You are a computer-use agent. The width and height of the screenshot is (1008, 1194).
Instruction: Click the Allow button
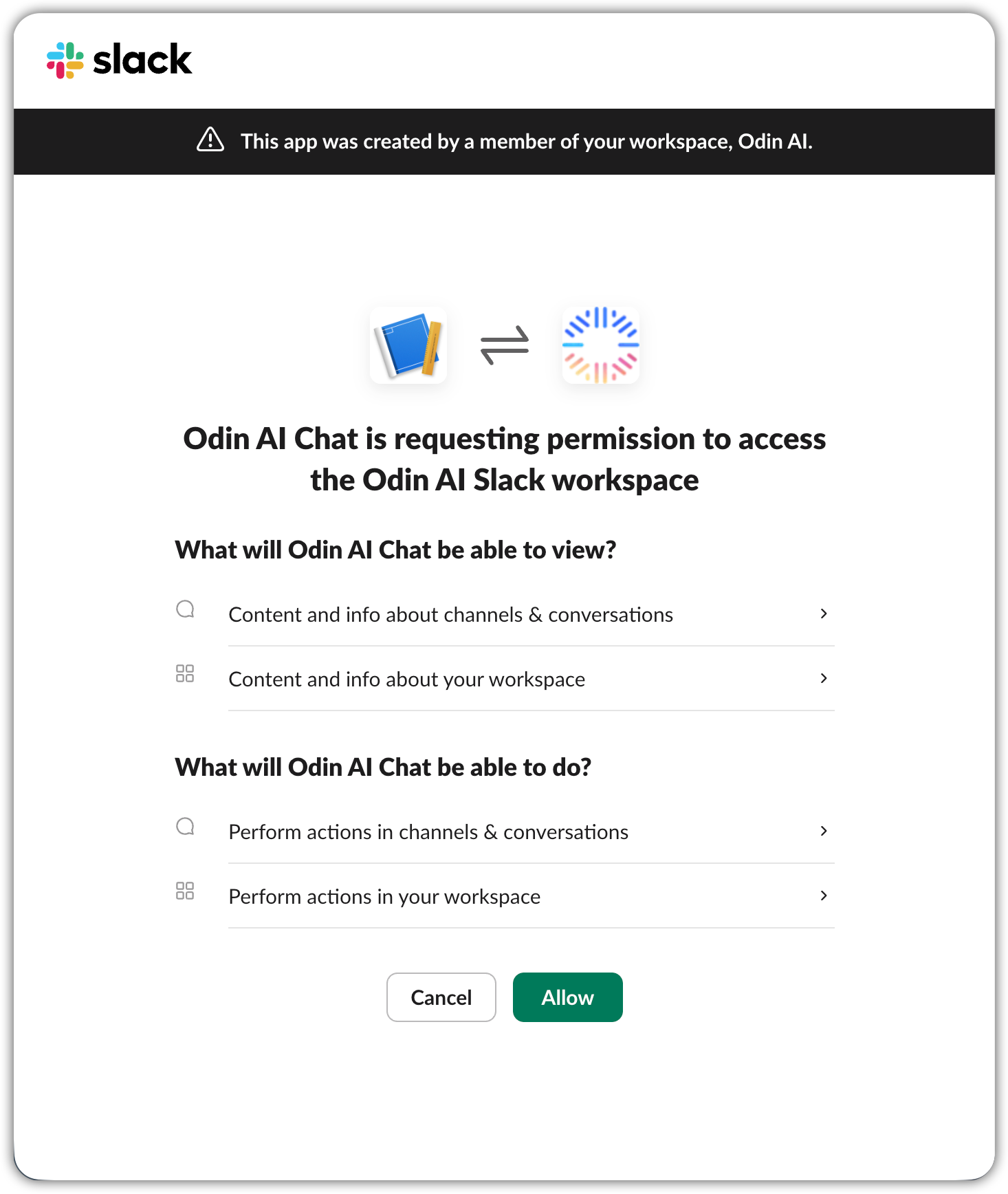pyautogui.click(x=567, y=997)
